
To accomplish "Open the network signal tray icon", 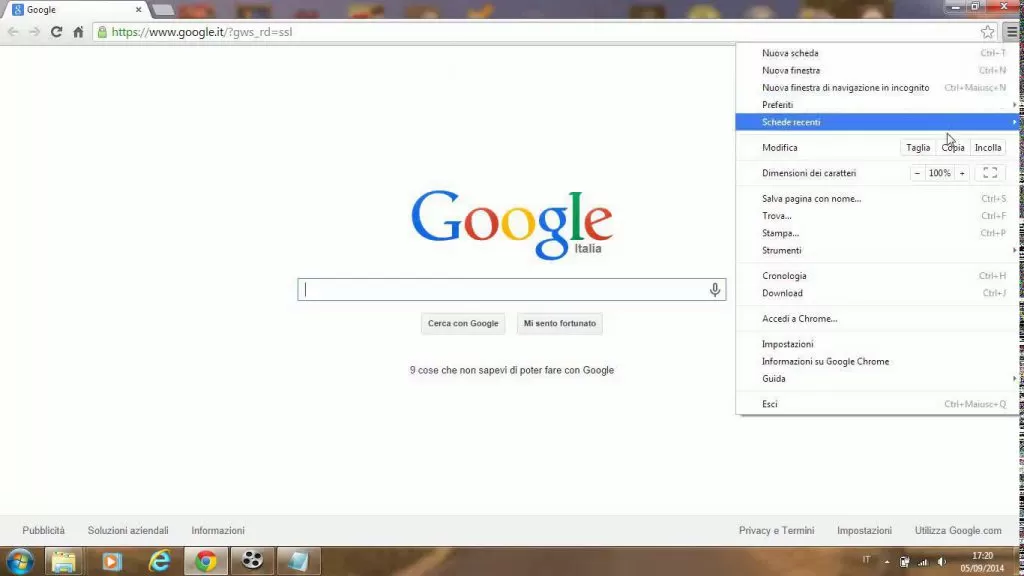I will (923, 562).
